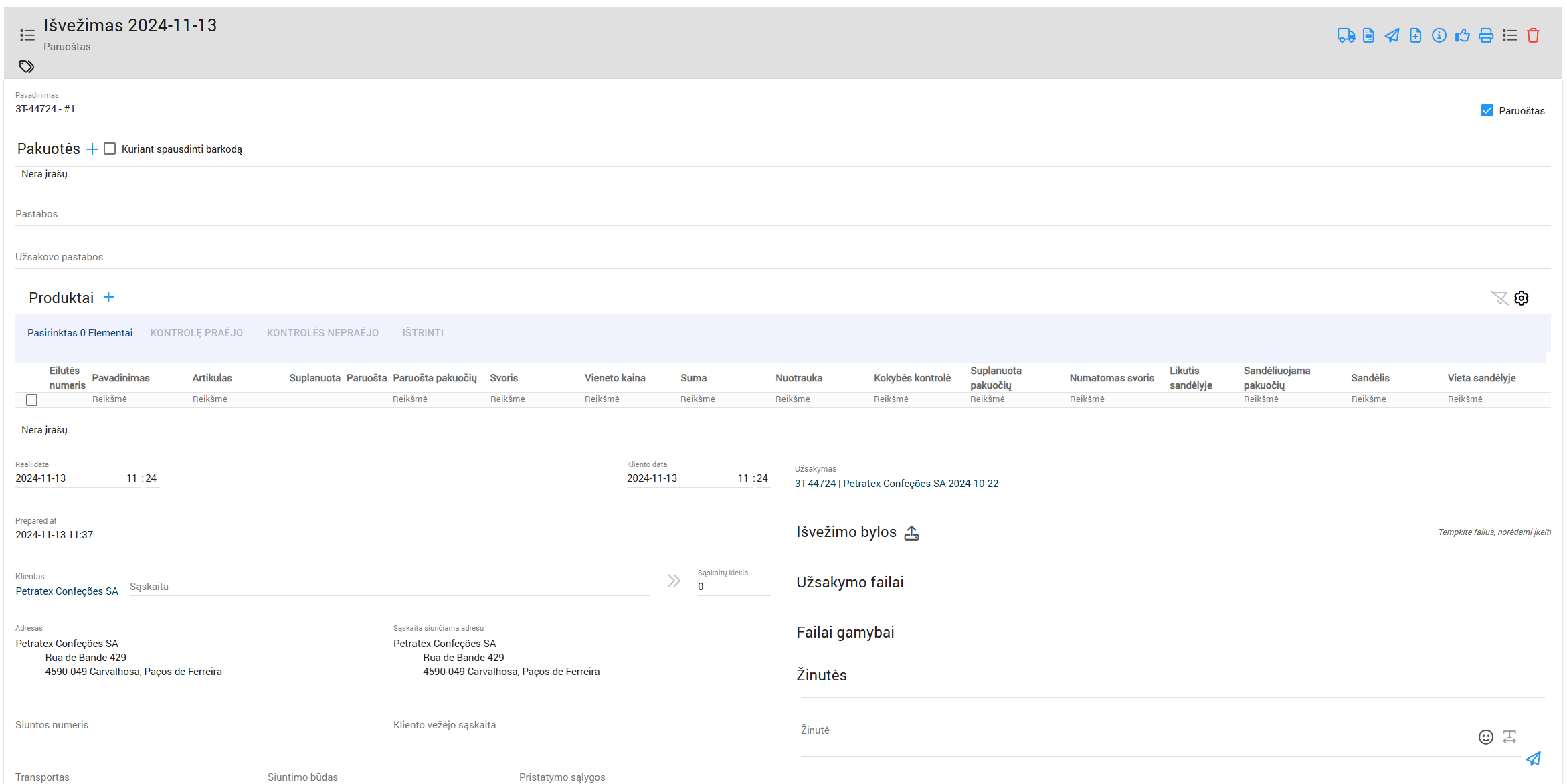This screenshot has height=784, width=1567.
Task: Expand the double chevron next to Sąskaita
Action: [674, 581]
